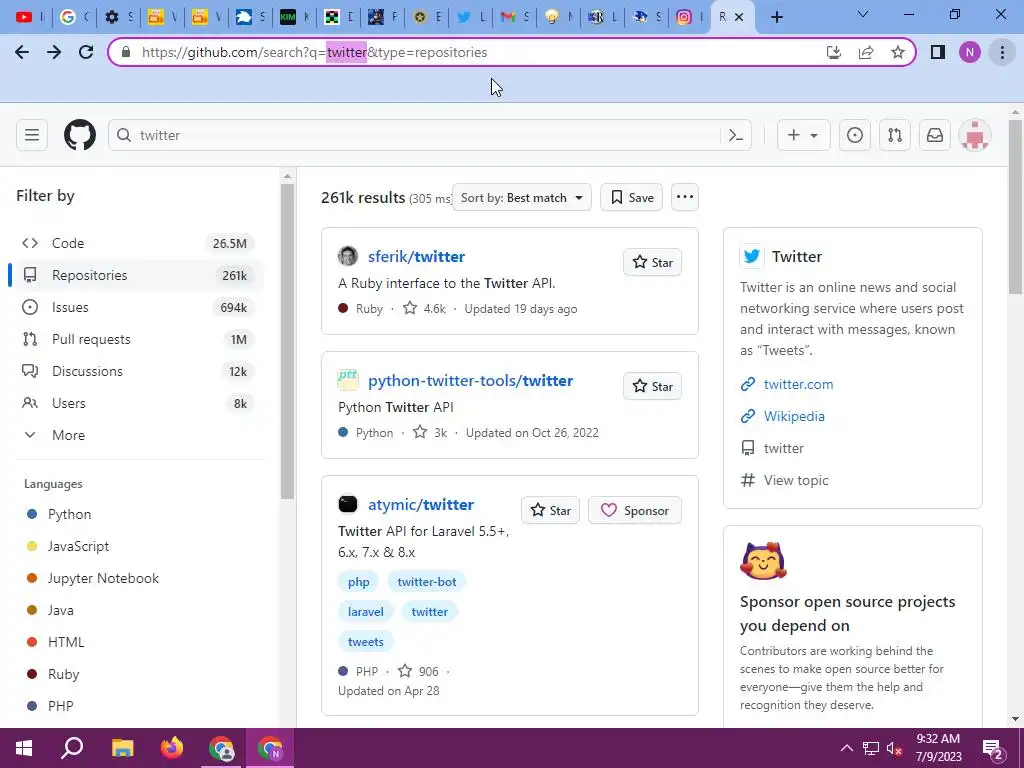Go back with browser back arrow

22,52
